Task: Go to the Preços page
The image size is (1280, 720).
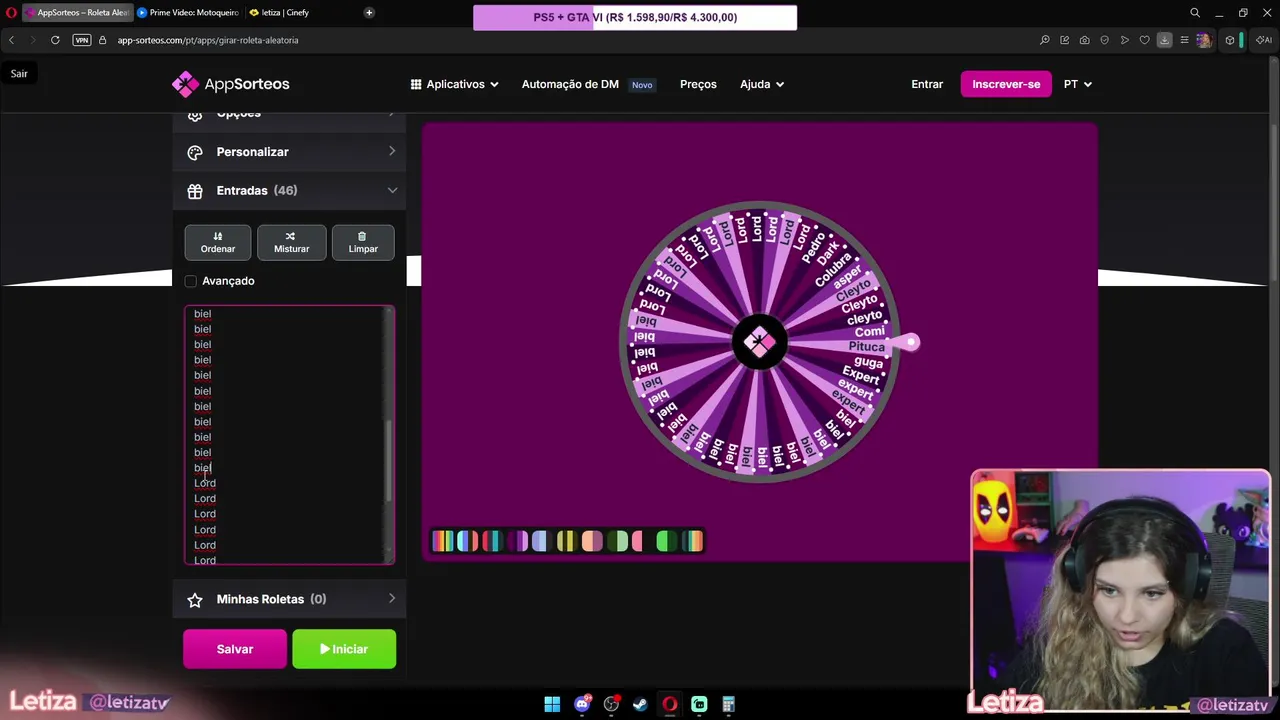Action: [698, 84]
